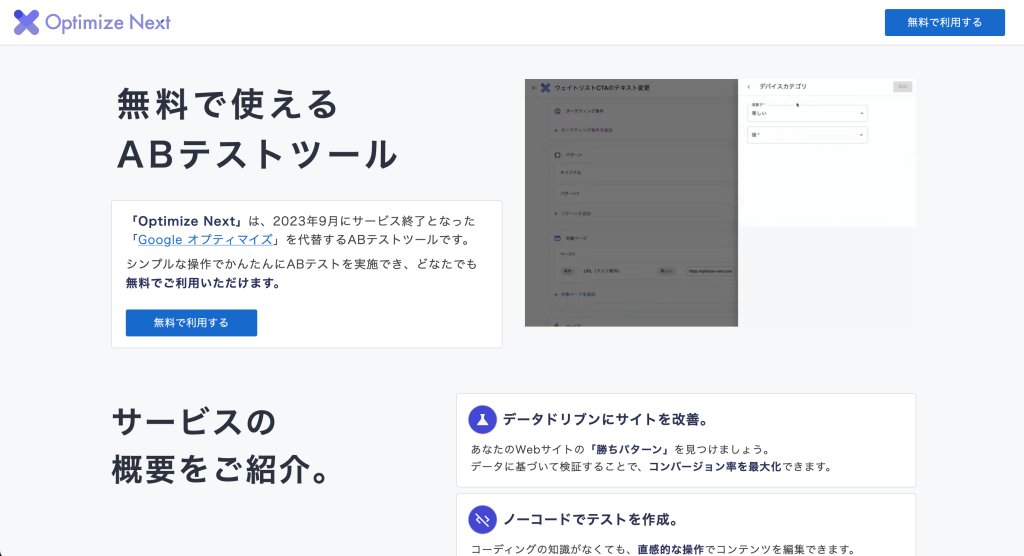This screenshot has width=1024, height=556.
Task: Click the bold コンバージョン率を最大化 text
Action: click(x=714, y=466)
